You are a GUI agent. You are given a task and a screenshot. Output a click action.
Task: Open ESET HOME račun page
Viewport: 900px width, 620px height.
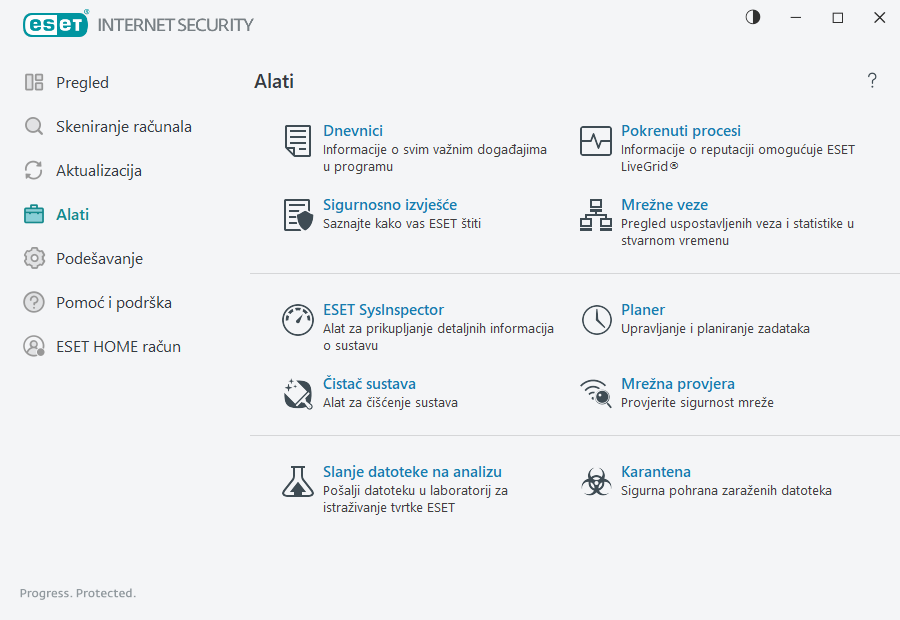tap(118, 347)
